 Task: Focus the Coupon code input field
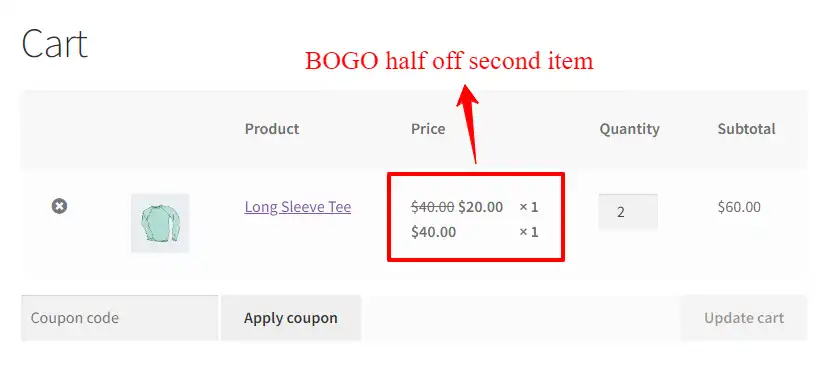click(119, 318)
